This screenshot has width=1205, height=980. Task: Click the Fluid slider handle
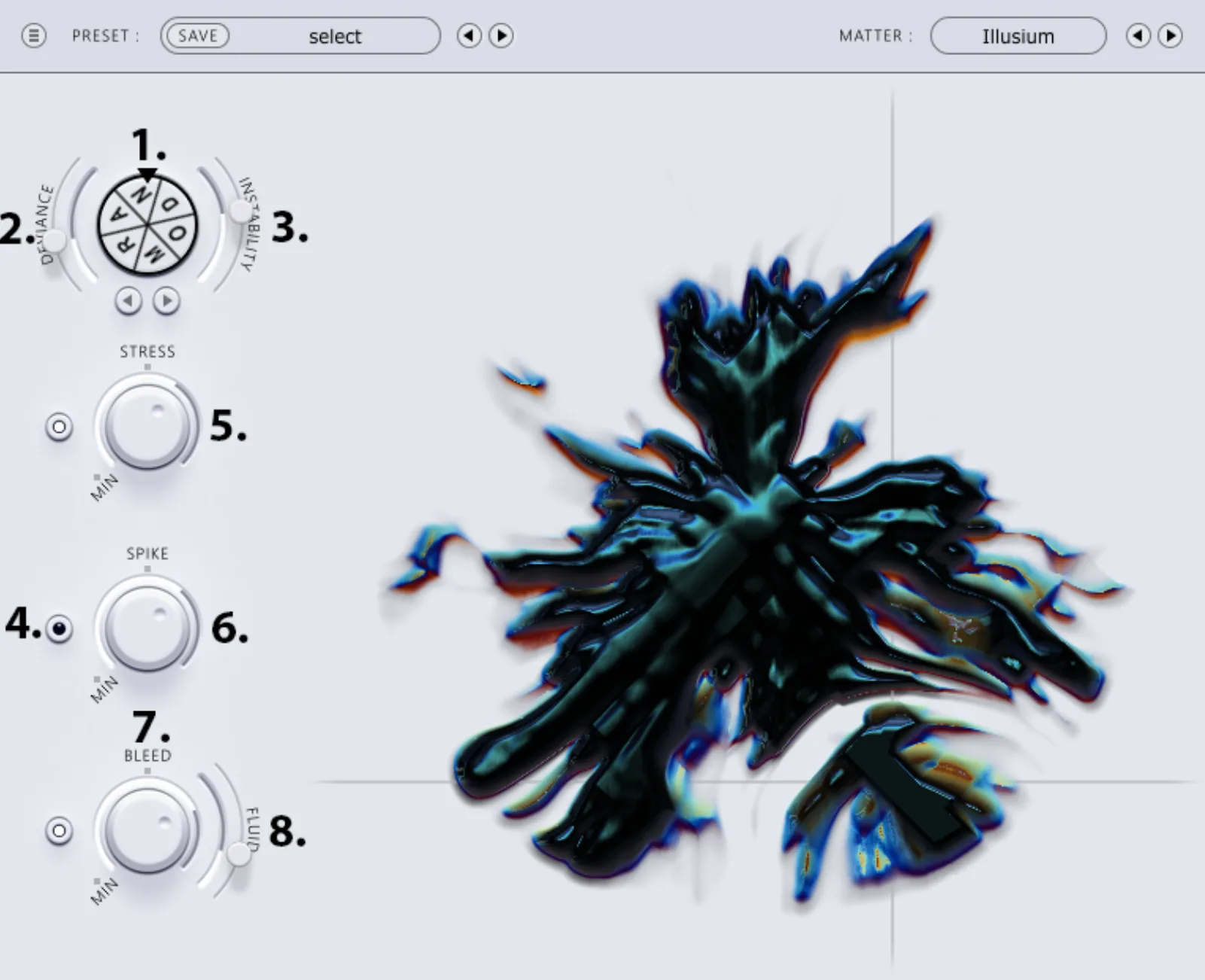[239, 854]
